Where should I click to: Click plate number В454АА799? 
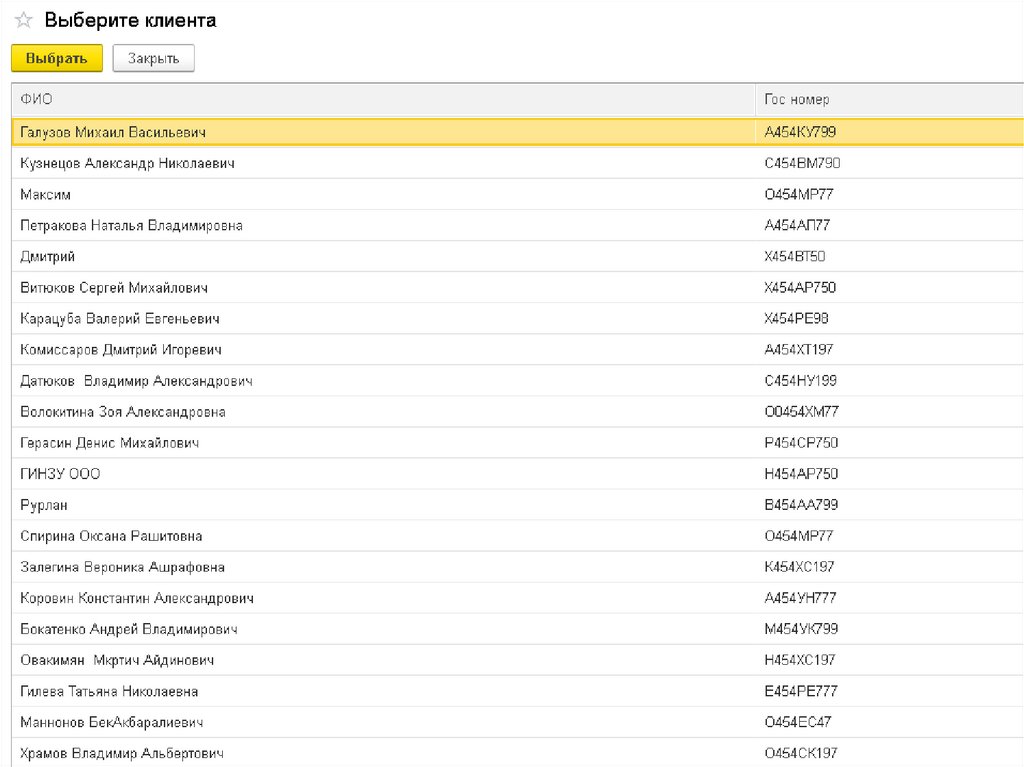800,505
